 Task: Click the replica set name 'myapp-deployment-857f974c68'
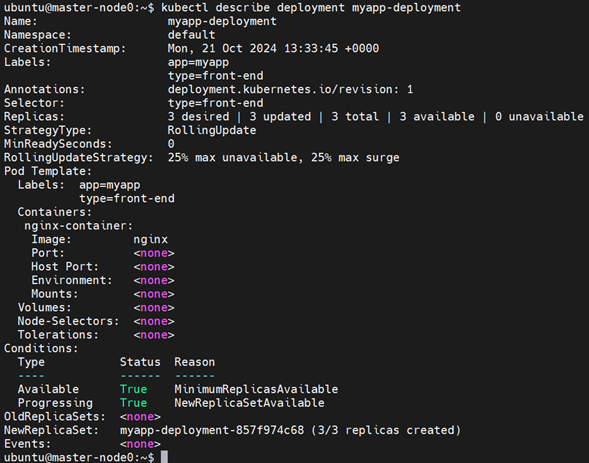pyautogui.click(x=212, y=430)
